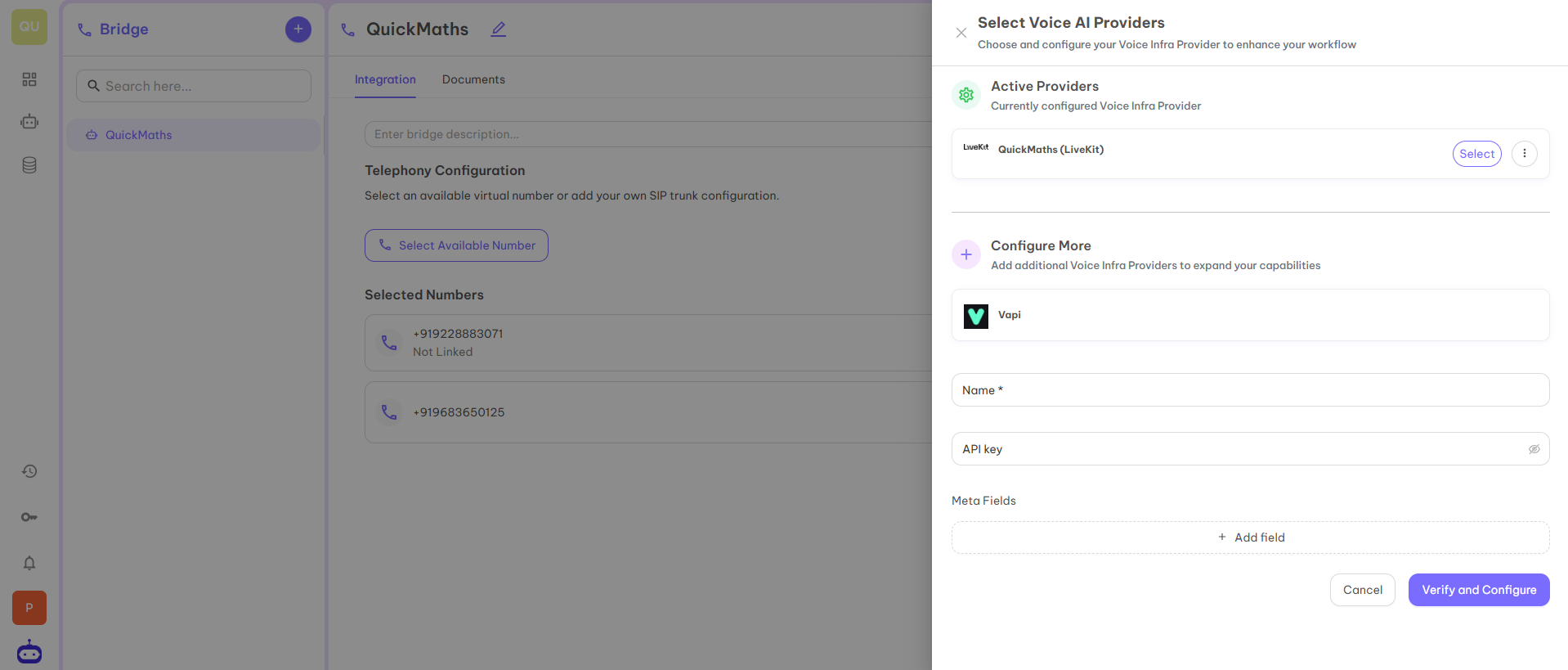Open the dashboard grid icon in sidebar
Image resolution: width=1568 pixels, height=670 pixels.
tap(29, 79)
